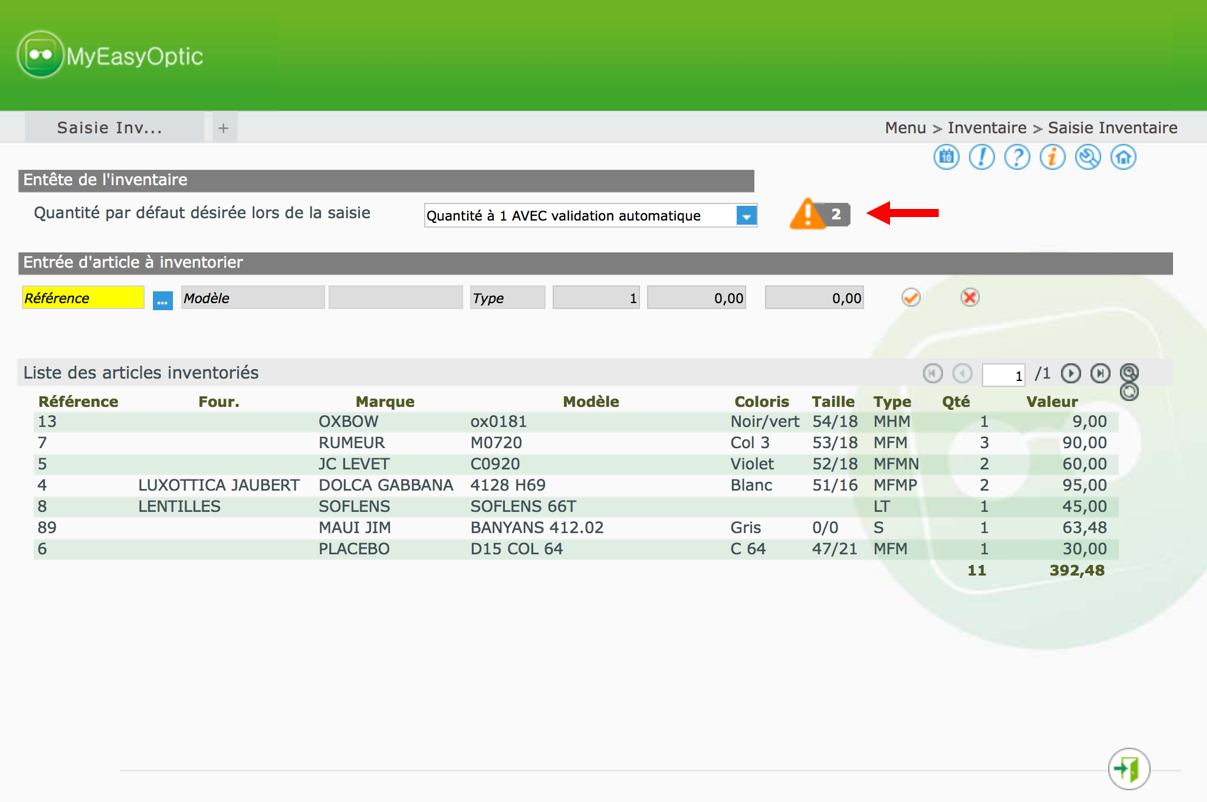The height and width of the screenshot is (802, 1207).
Task: Click the quantity field showing 1
Action: (596, 298)
